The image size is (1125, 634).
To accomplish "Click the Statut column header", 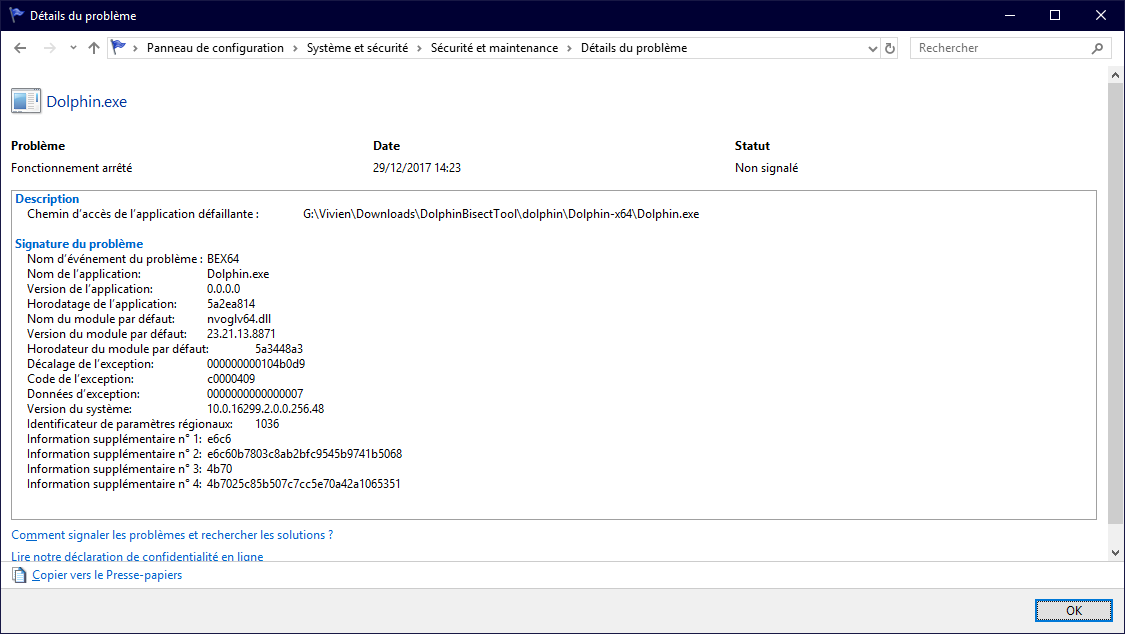I will coord(752,146).
